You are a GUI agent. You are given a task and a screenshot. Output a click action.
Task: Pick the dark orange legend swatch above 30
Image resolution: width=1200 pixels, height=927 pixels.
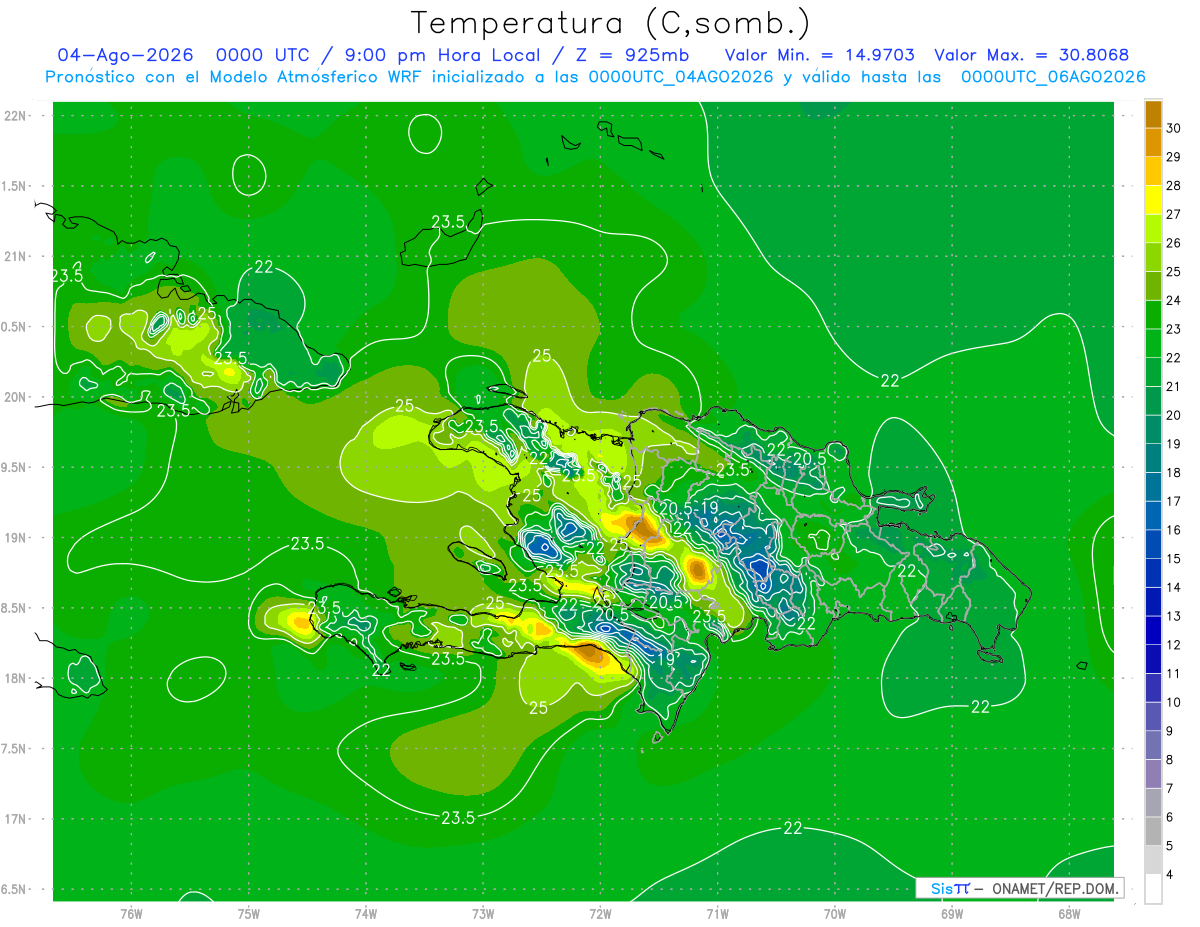pos(1153,114)
